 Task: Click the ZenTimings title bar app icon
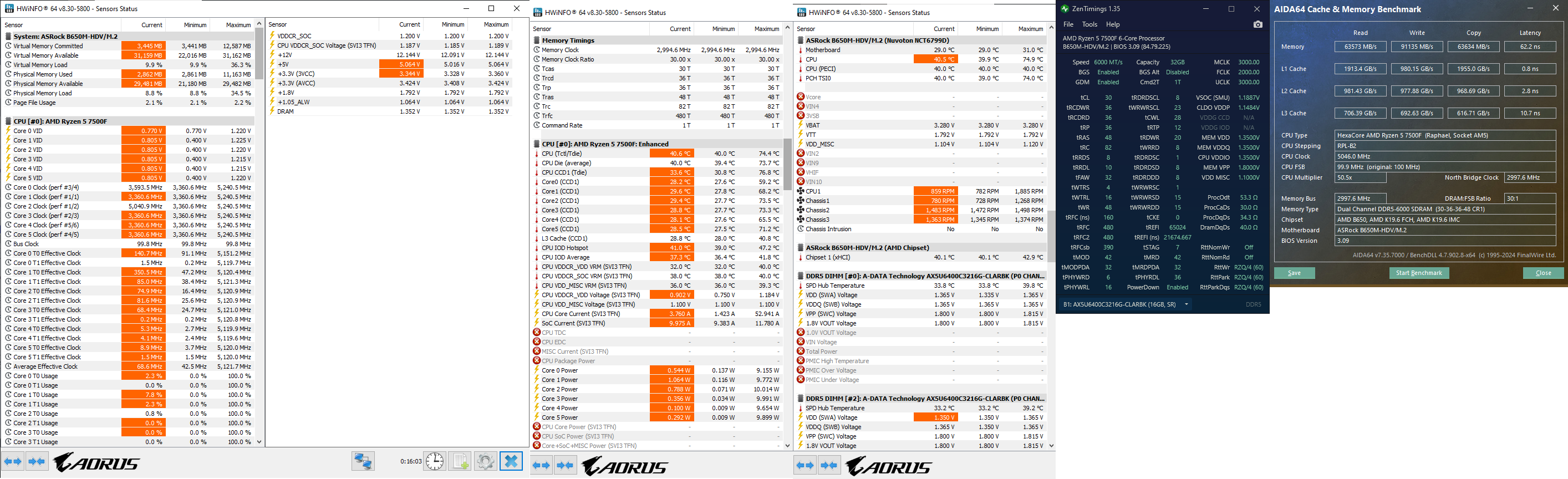[1065, 8]
